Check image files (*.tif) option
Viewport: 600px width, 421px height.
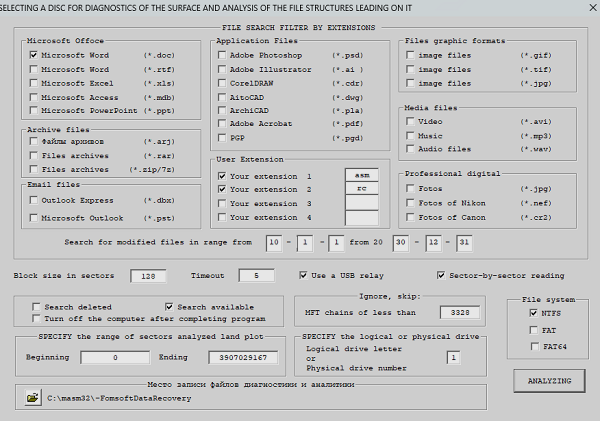click(410, 69)
